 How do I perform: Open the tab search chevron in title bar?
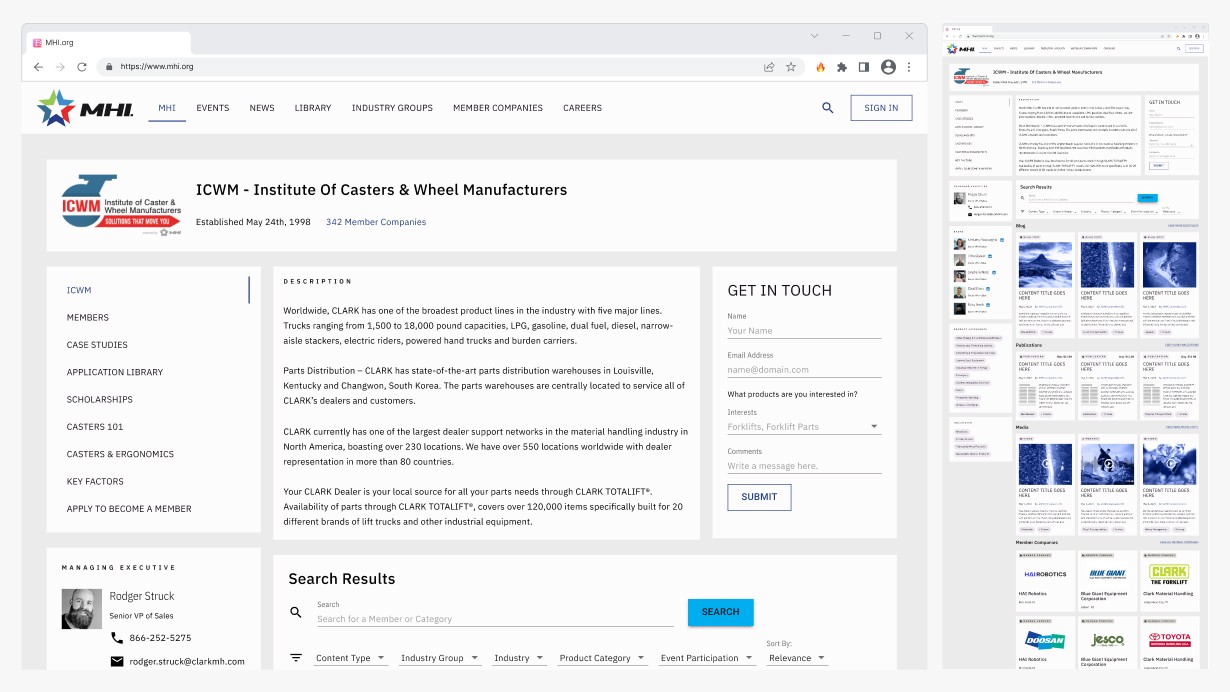[x=815, y=36]
